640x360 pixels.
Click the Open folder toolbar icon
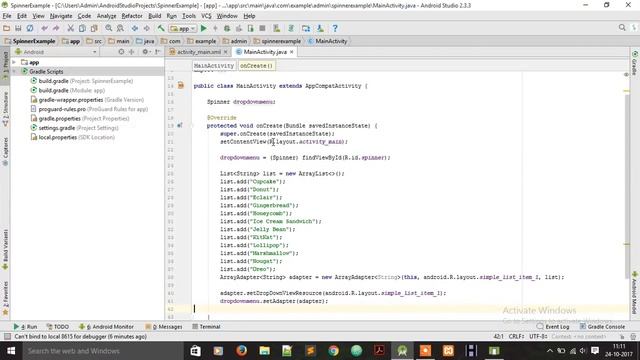(x=6, y=28)
